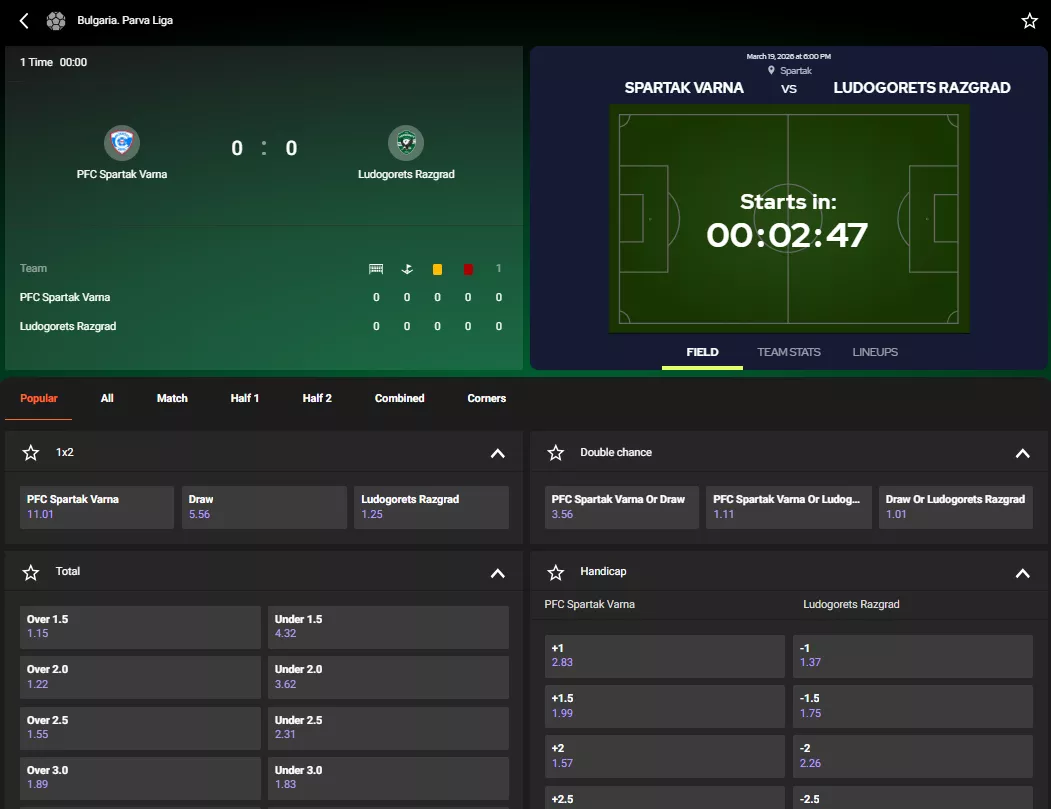The height and width of the screenshot is (809, 1051).
Task: Select the FIELD tab in match tracker
Action: click(x=702, y=352)
